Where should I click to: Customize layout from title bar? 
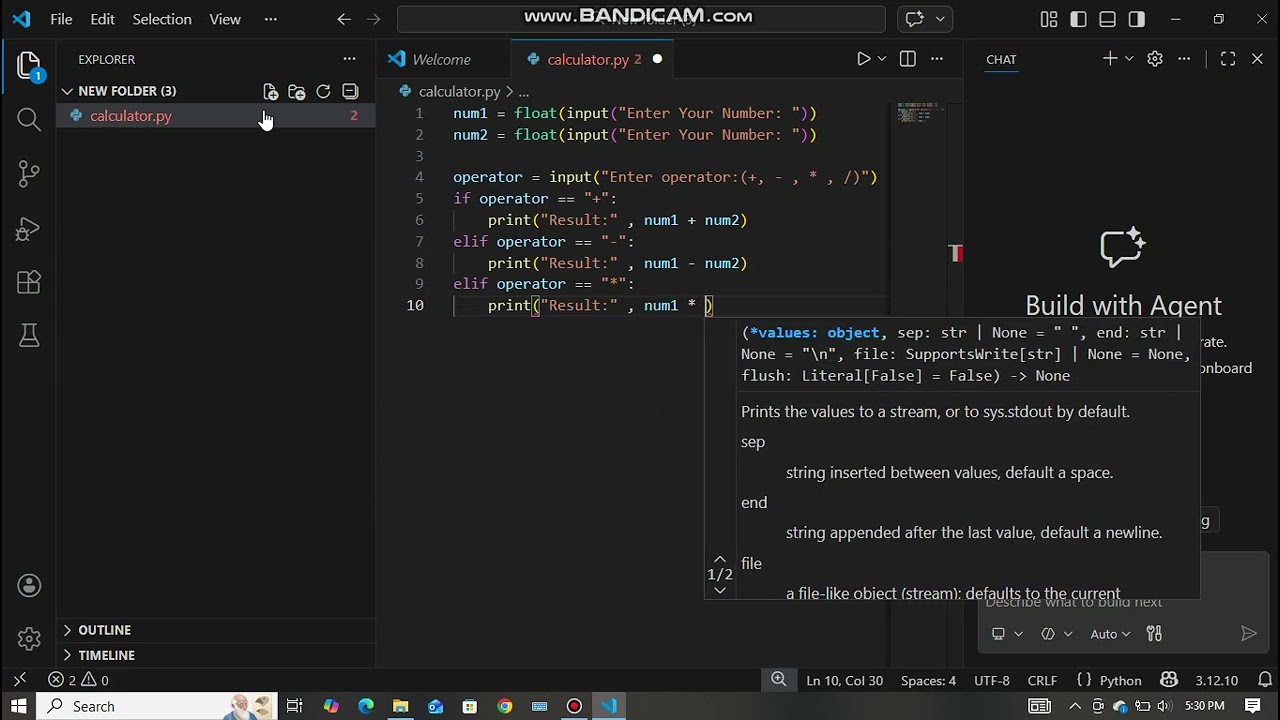tap(1049, 19)
